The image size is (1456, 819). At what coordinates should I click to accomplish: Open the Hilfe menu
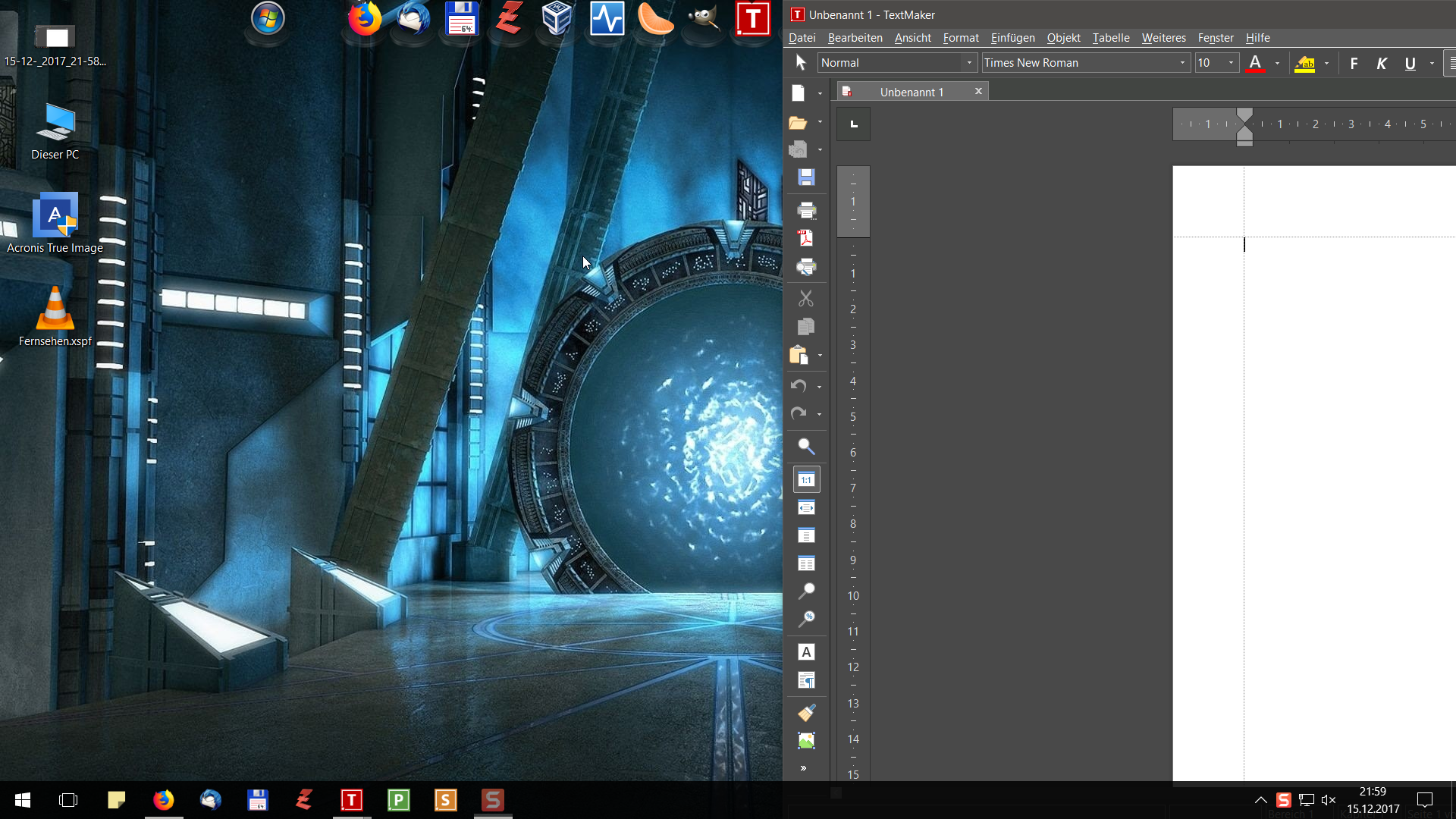1257,38
